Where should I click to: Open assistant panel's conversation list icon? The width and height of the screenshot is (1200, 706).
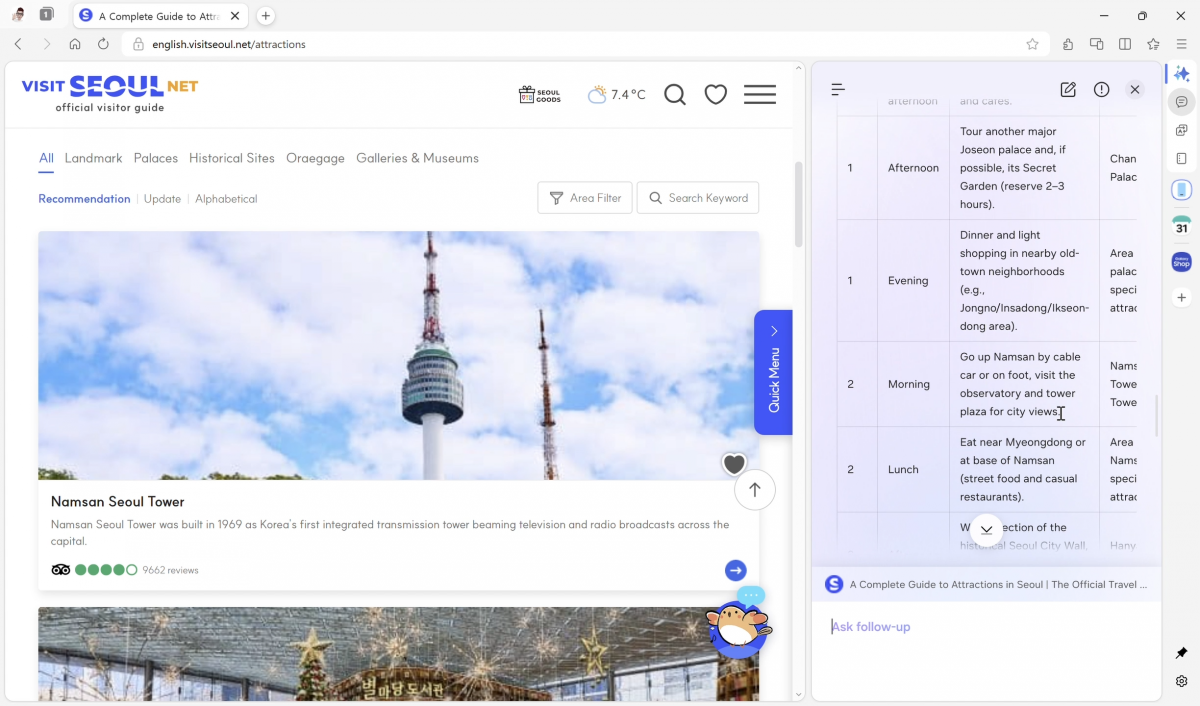point(838,90)
